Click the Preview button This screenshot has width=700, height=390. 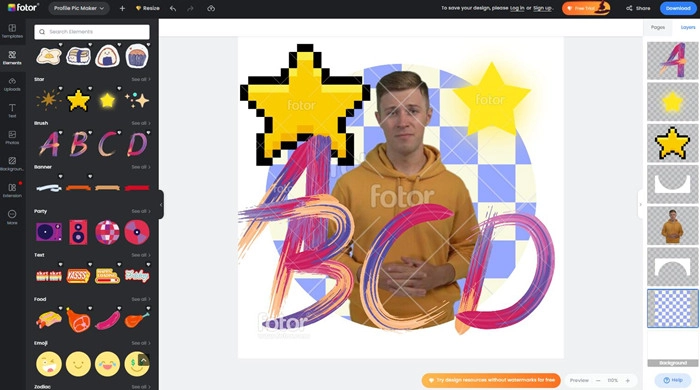(x=579, y=381)
